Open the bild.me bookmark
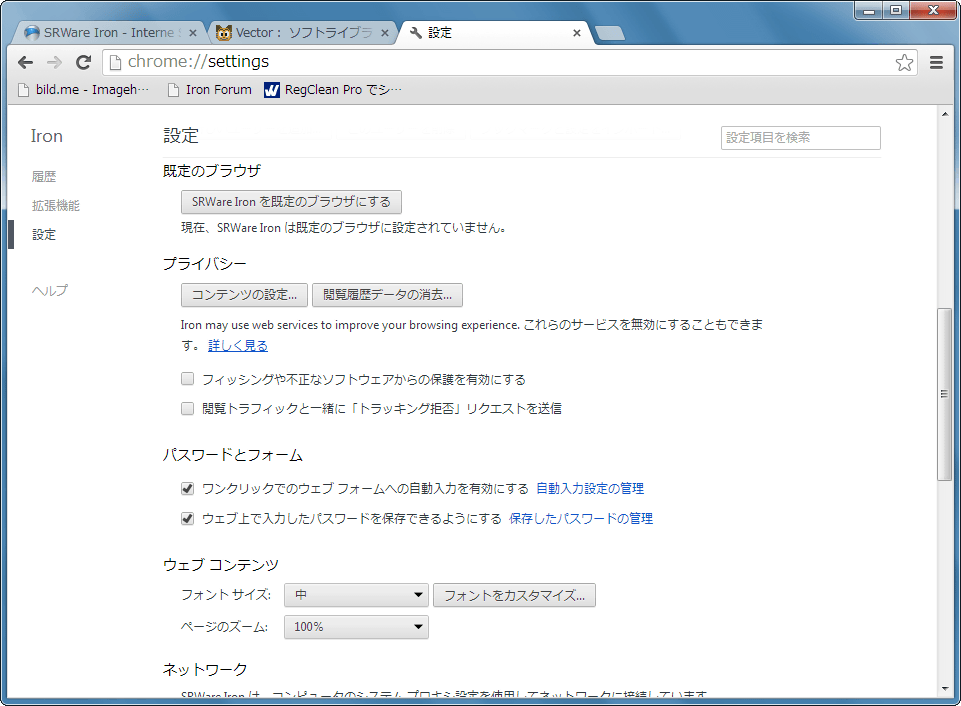 pos(83,89)
